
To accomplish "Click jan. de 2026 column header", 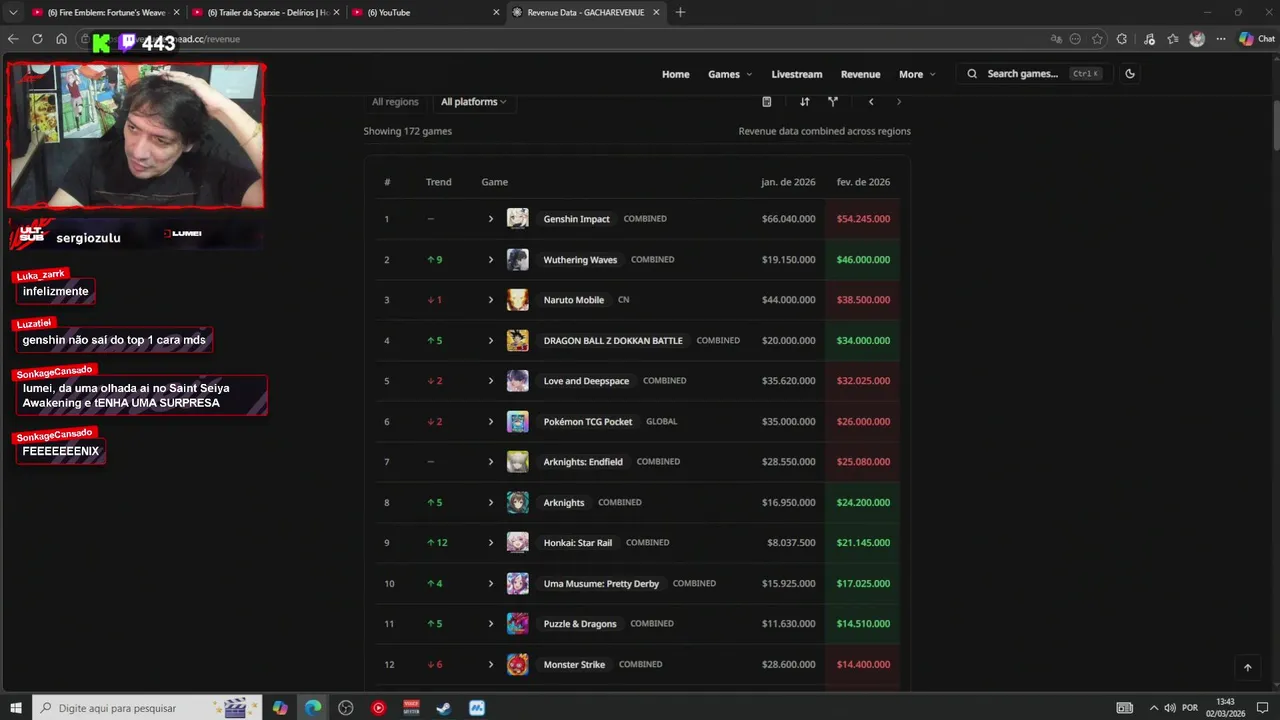I will [x=788, y=182].
